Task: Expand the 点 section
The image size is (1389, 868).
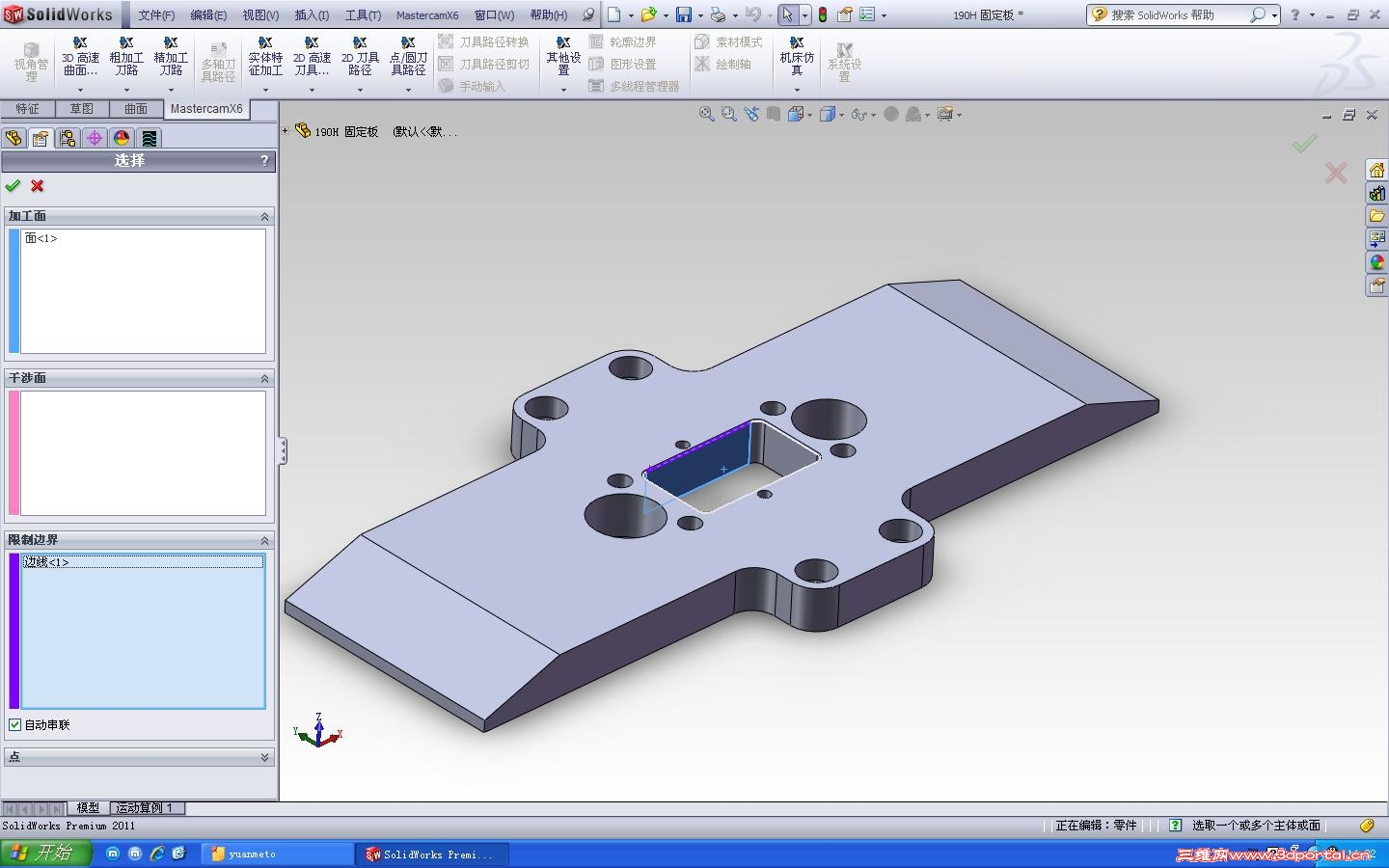Action: click(264, 757)
